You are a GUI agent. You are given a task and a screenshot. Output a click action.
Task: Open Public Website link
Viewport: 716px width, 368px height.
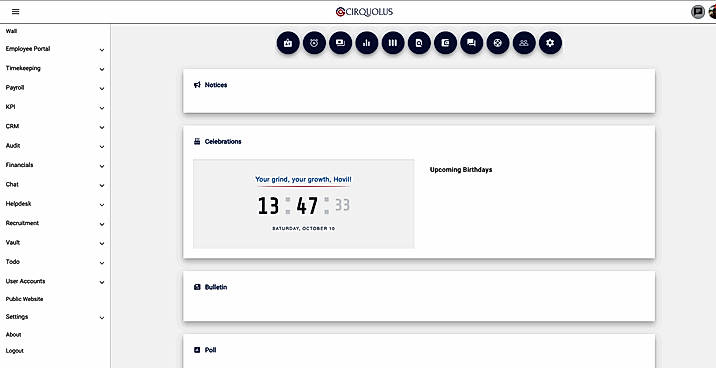24,299
